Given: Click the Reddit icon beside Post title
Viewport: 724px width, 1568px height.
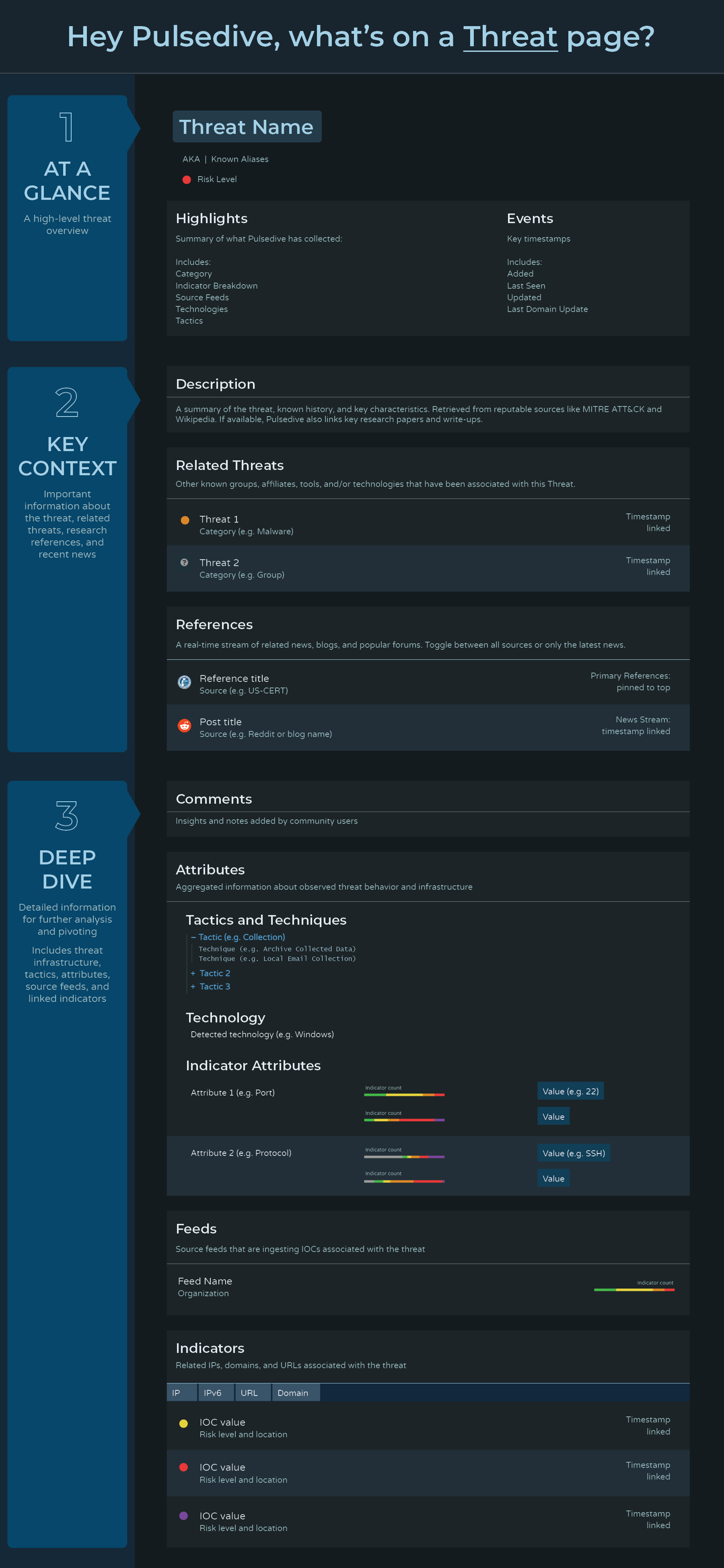Looking at the screenshot, I should 185,726.
